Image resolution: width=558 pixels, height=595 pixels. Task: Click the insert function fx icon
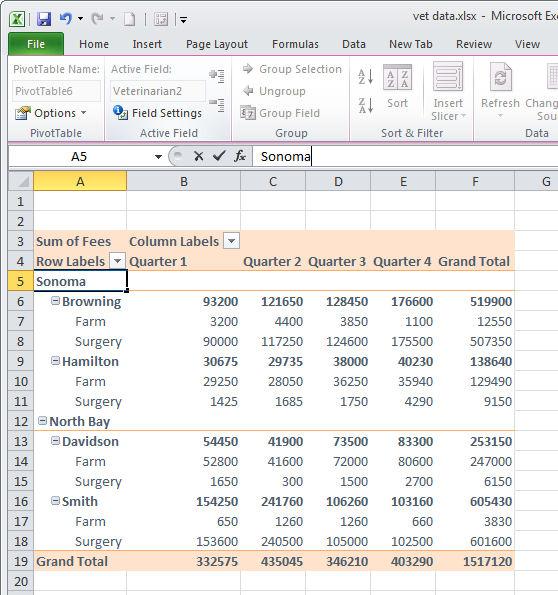coord(240,156)
